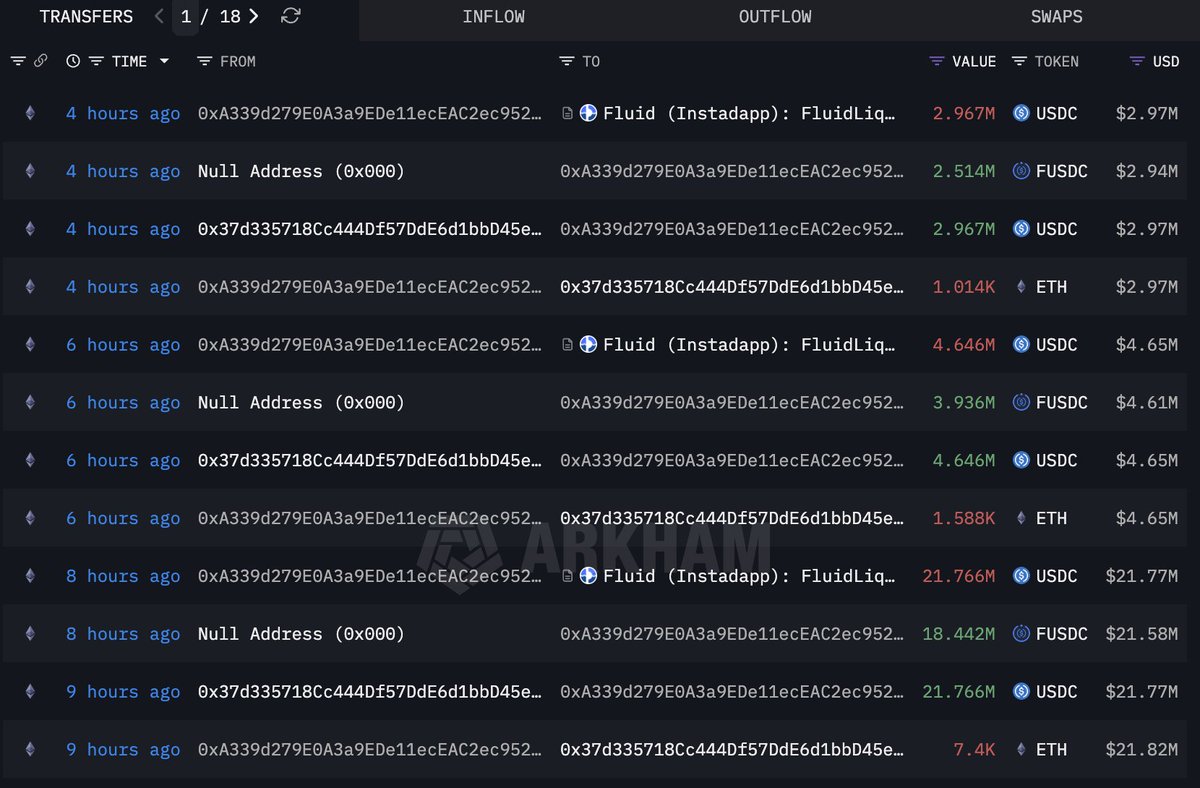Open the USD column filter
The image size is (1200, 788).
[x=1137, y=62]
